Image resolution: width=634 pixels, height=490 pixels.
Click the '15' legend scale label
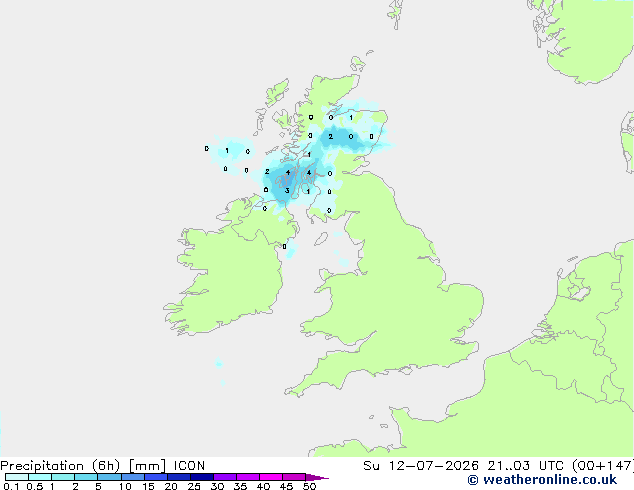click(x=148, y=486)
